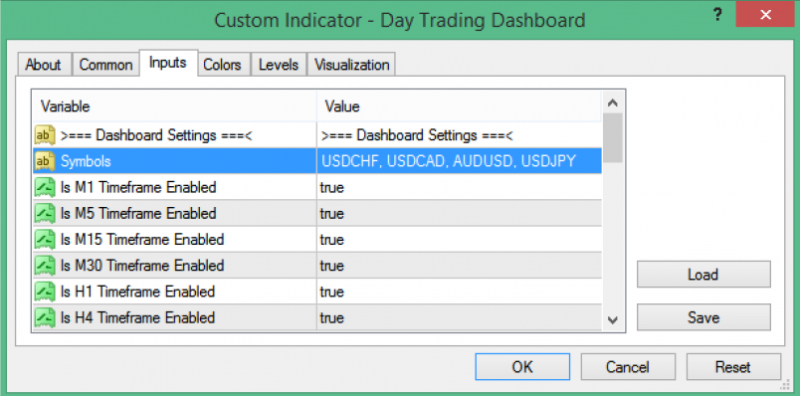
Task: Switch to the About tab
Action: point(43,65)
